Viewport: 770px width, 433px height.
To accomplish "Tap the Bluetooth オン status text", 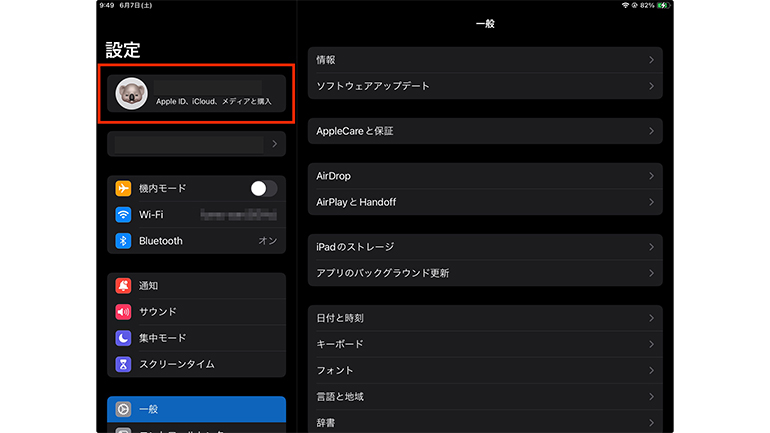I will pos(268,241).
